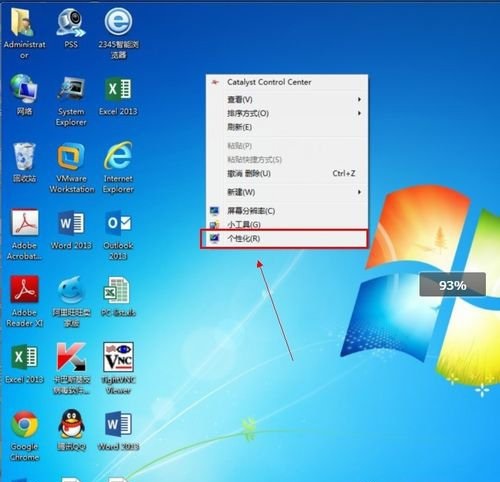Choose 个性化(R) in context menu
500x482 pixels.
tap(284, 239)
